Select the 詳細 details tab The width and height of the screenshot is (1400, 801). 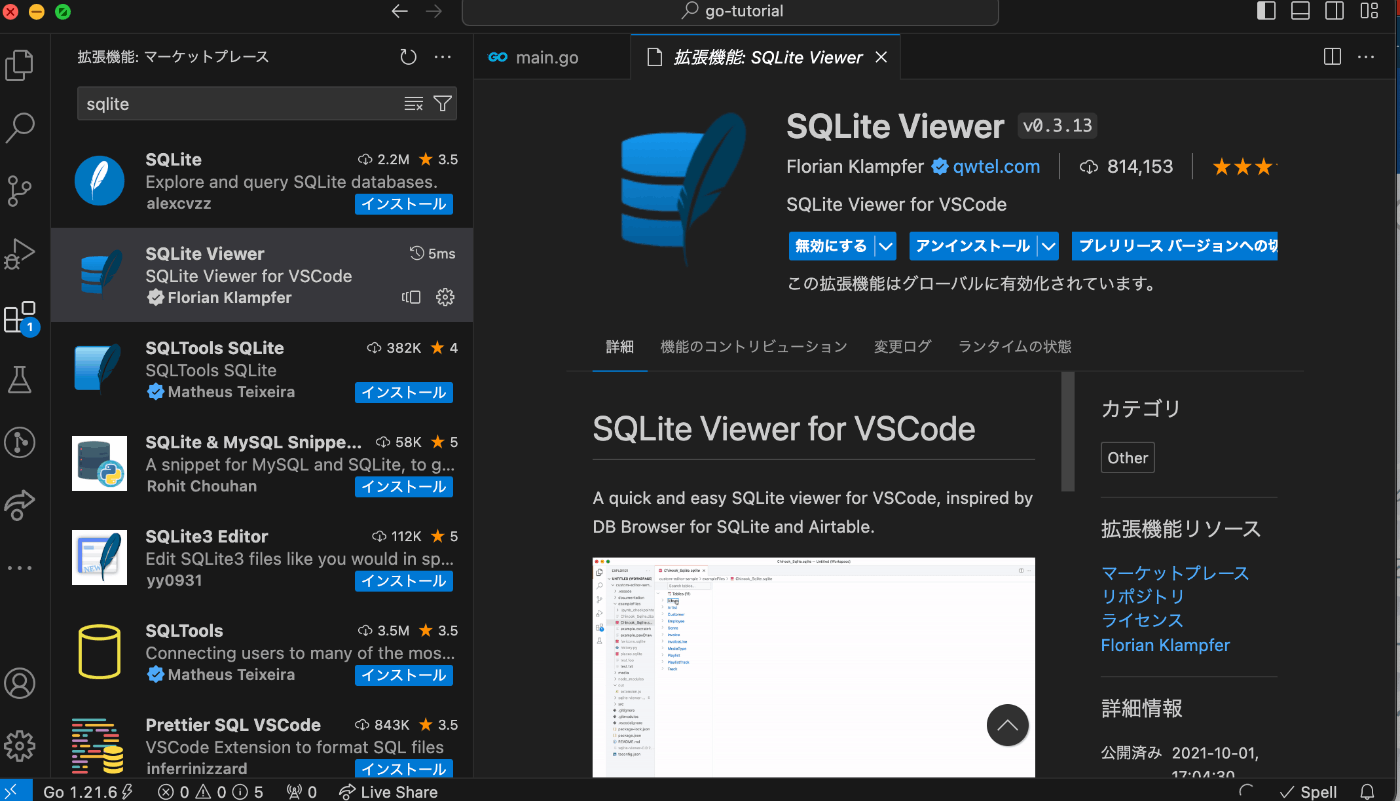click(x=620, y=346)
